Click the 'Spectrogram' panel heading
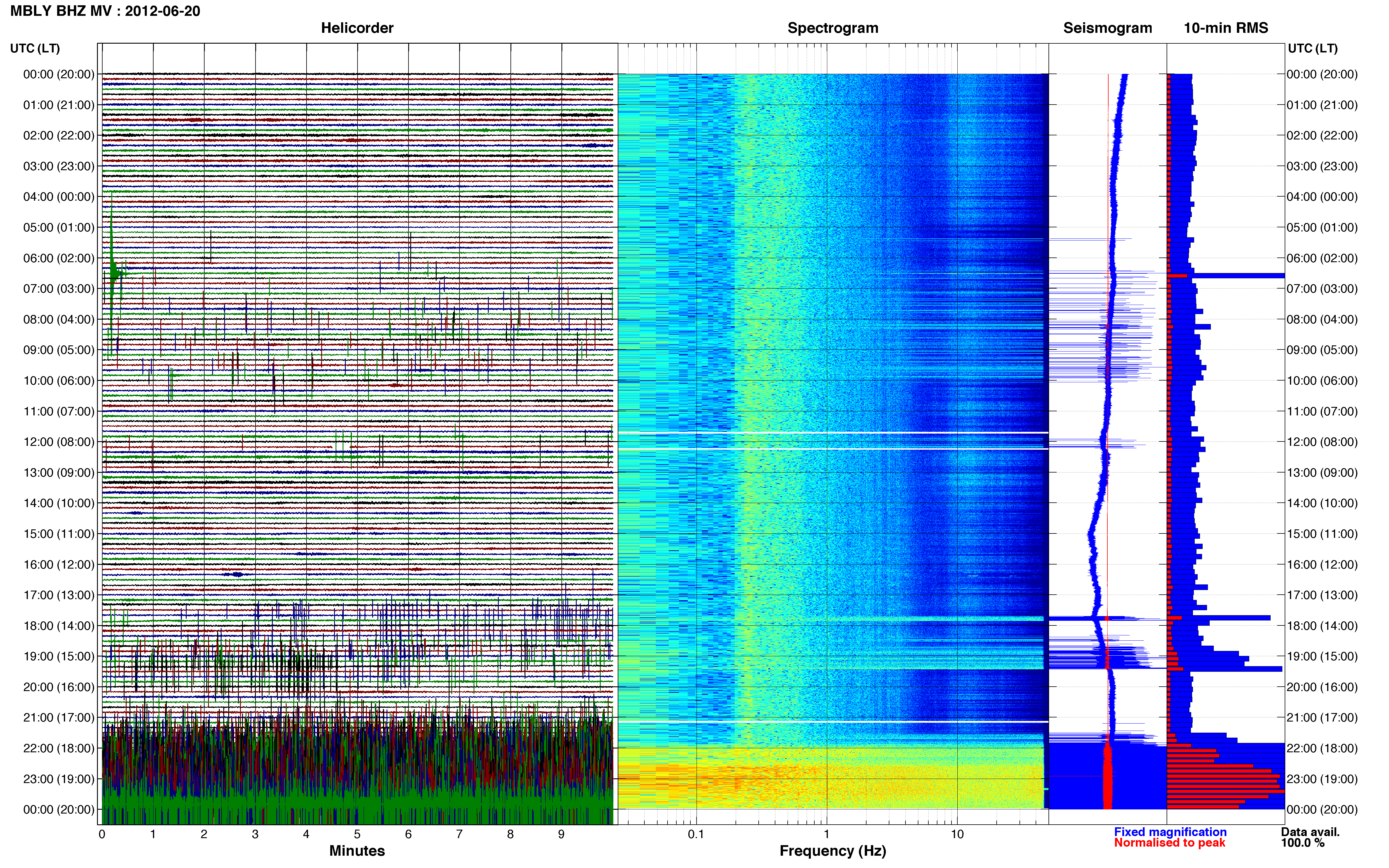 [x=833, y=28]
